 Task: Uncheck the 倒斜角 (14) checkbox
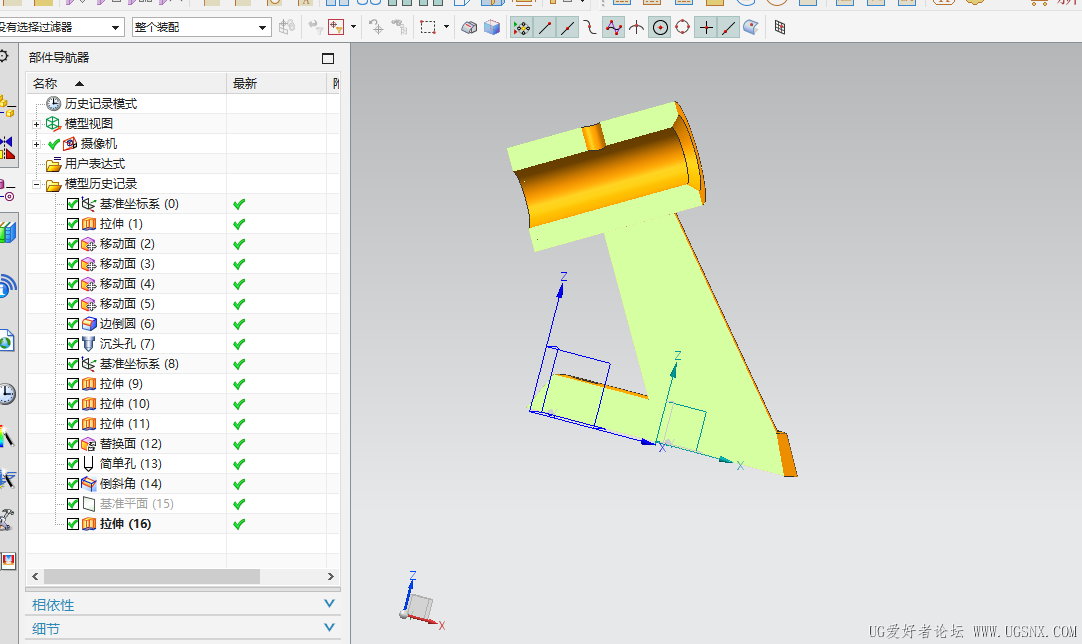(72, 484)
